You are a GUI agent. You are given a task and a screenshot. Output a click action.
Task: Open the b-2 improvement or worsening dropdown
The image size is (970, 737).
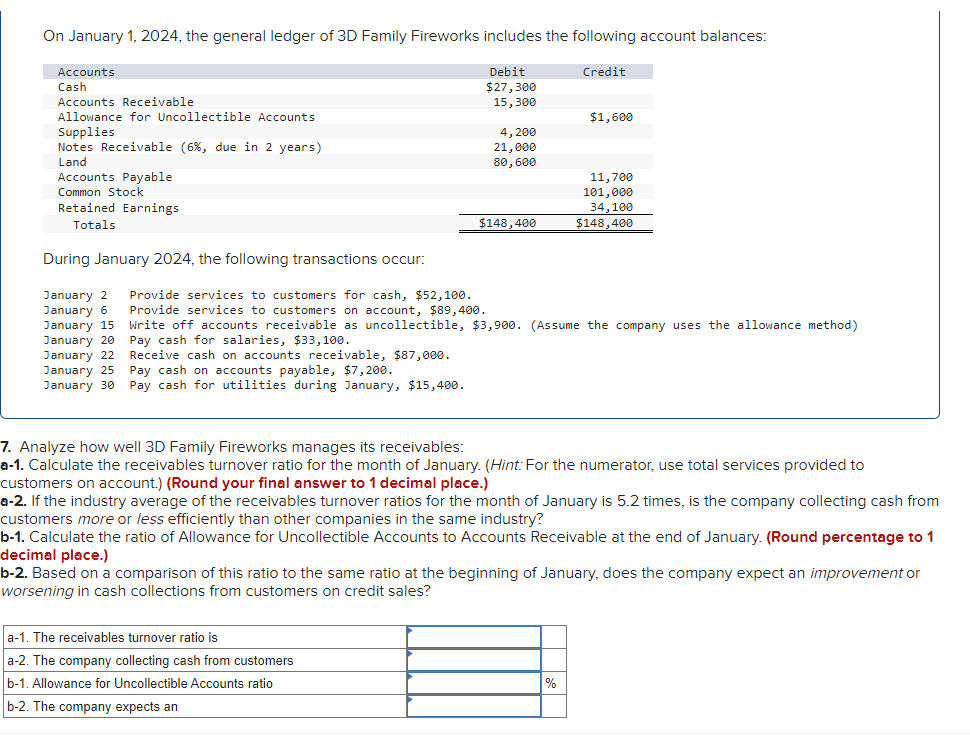point(474,707)
